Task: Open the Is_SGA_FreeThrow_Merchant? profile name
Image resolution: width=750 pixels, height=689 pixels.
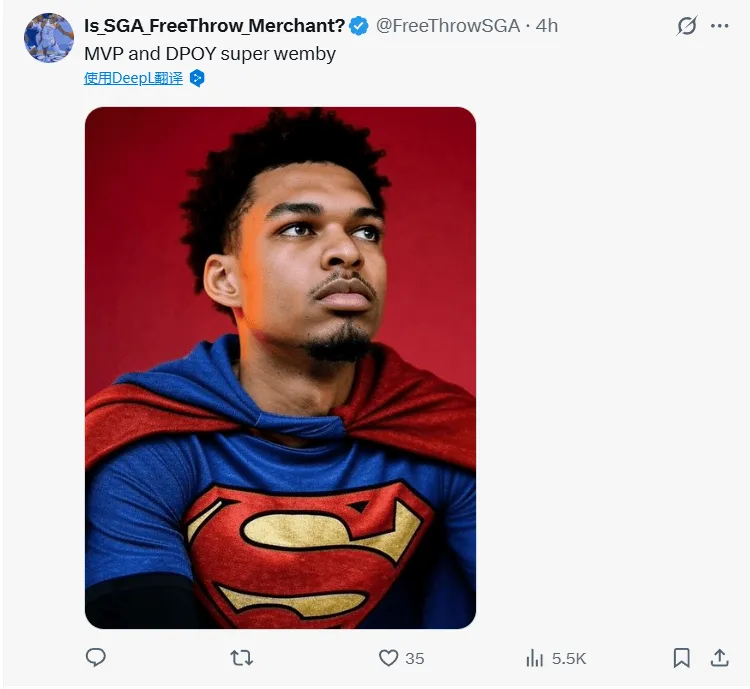Action: [213, 26]
